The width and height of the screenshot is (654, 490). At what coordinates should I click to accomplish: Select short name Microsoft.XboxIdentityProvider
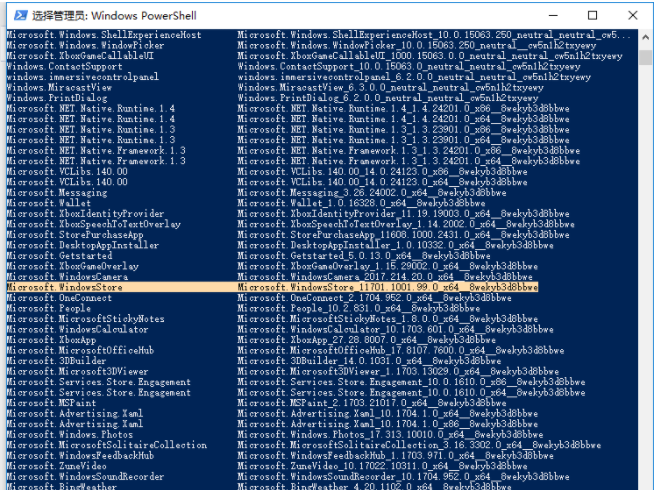point(86,214)
